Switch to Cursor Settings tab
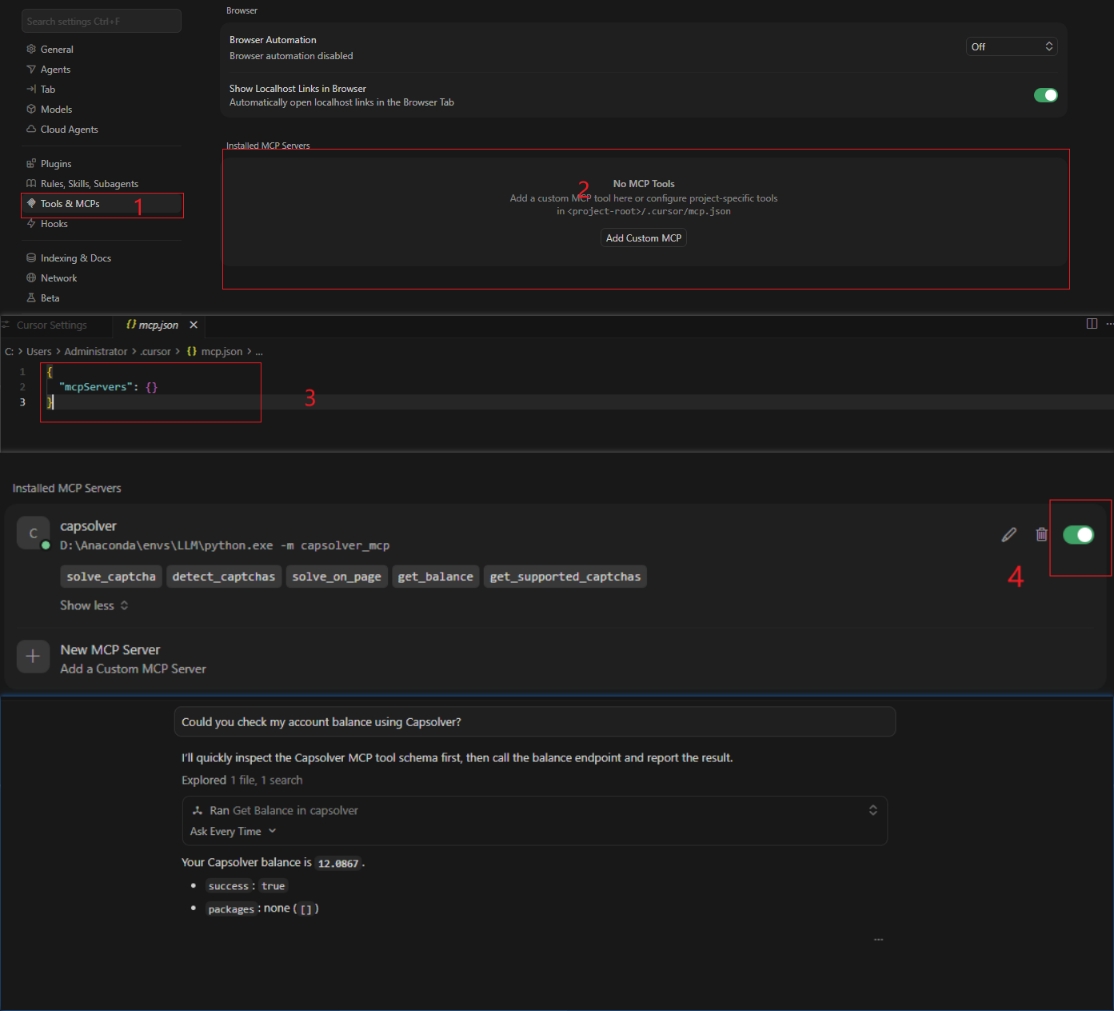 point(51,325)
